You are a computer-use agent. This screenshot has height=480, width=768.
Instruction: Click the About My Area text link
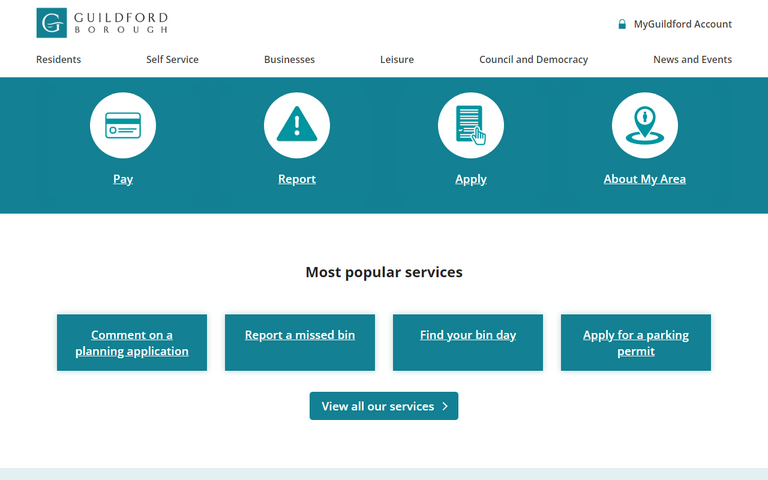click(x=645, y=179)
